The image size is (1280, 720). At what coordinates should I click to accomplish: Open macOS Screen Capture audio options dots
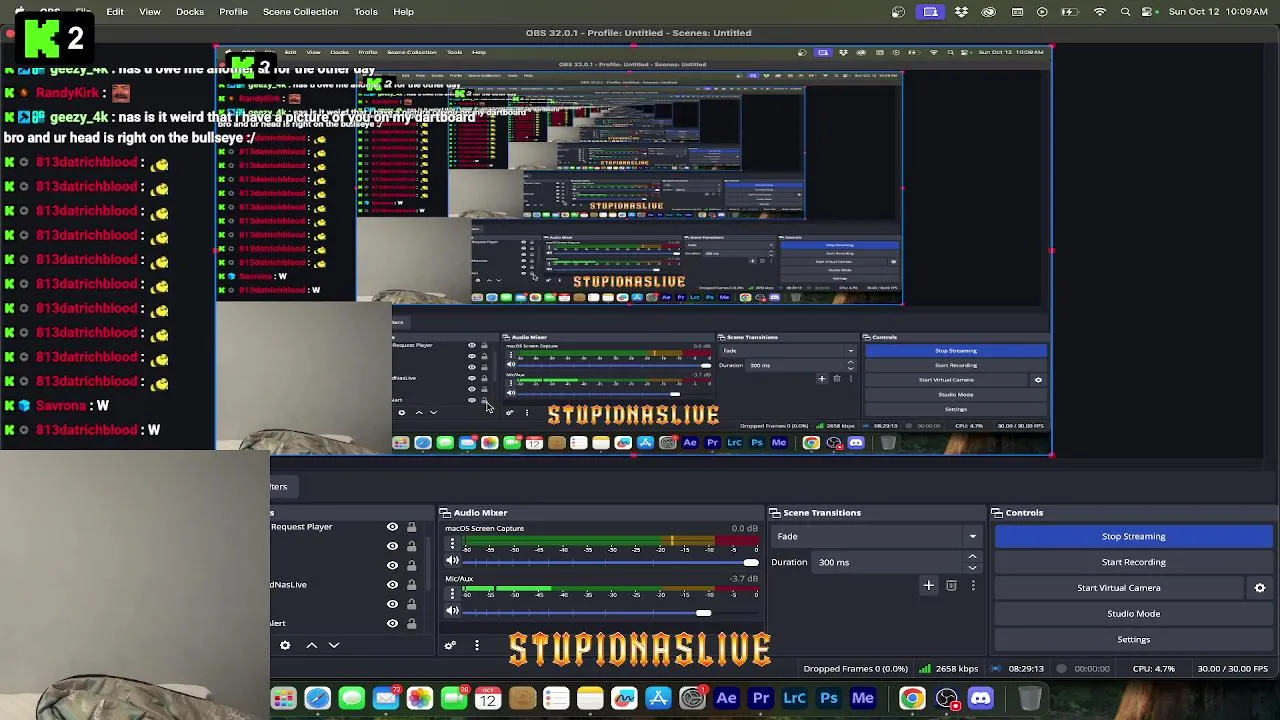tap(452, 545)
